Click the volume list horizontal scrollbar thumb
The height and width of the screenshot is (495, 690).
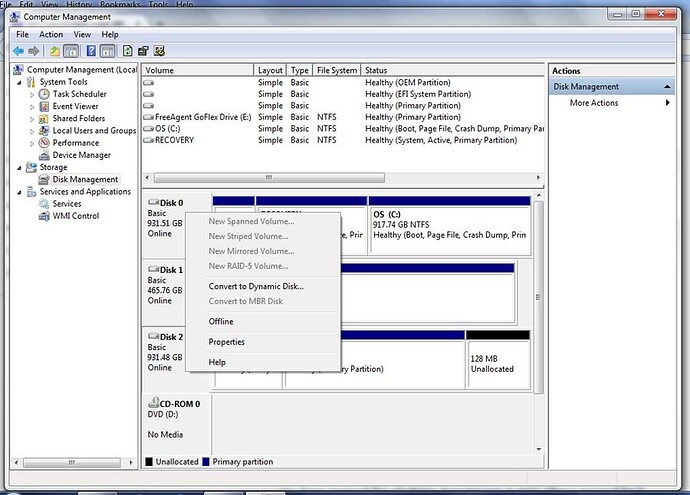pos(269,178)
